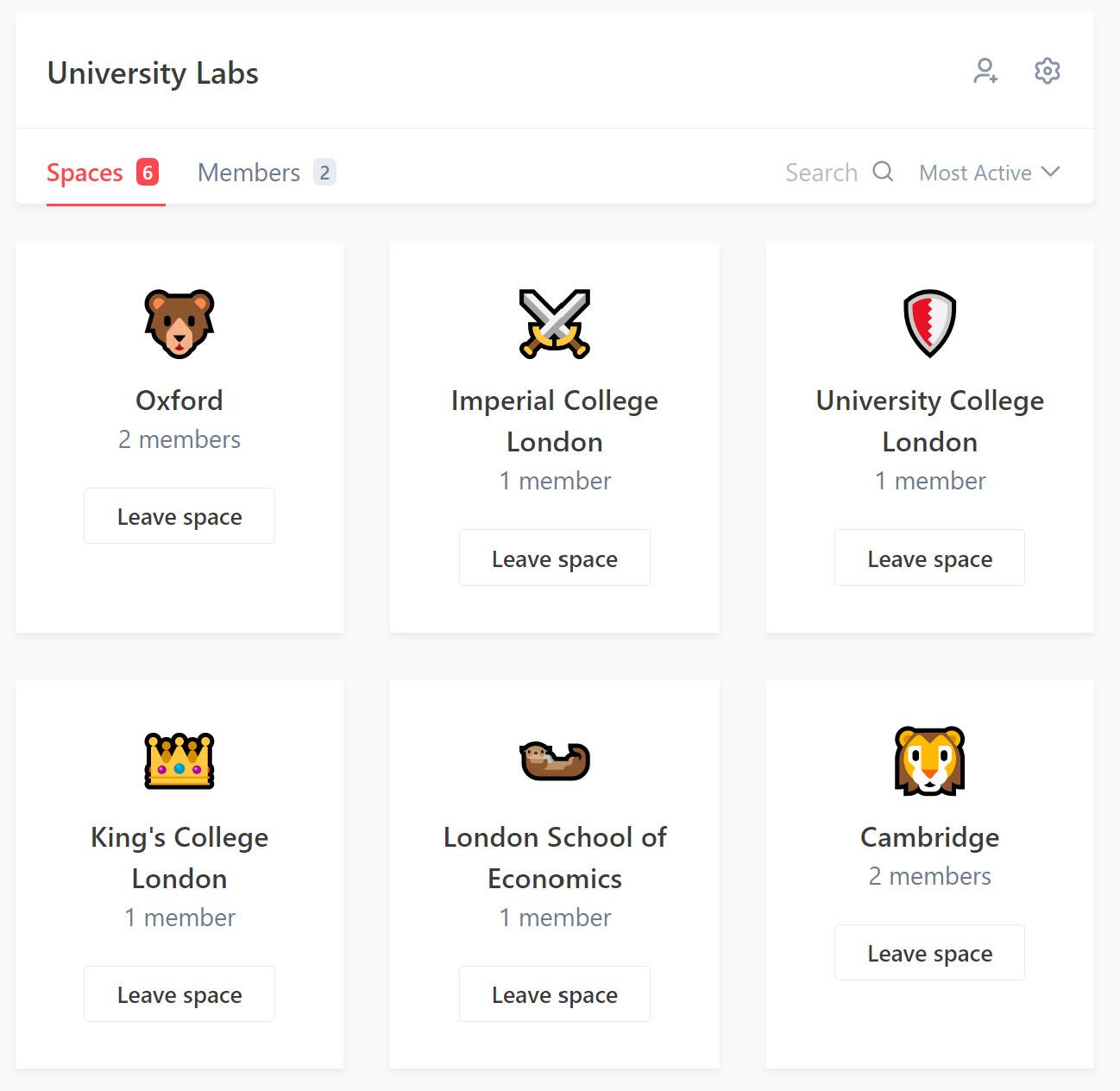Image resolution: width=1120 pixels, height=1091 pixels.
Task: Click the add member icon
Action: [985, 71]
